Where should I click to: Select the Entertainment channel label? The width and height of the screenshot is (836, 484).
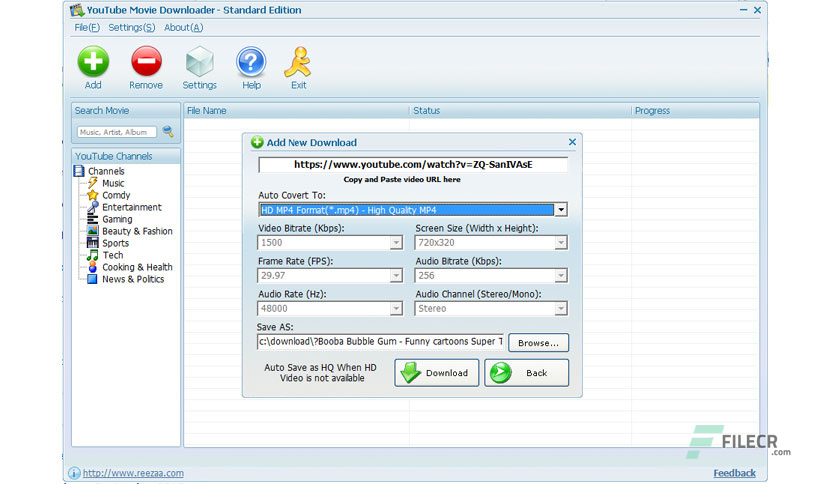pyautogui.click(x=132, y=207)
